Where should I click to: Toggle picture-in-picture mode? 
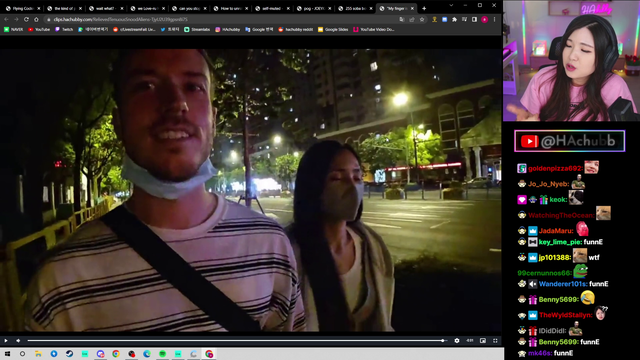pos(483,340)
